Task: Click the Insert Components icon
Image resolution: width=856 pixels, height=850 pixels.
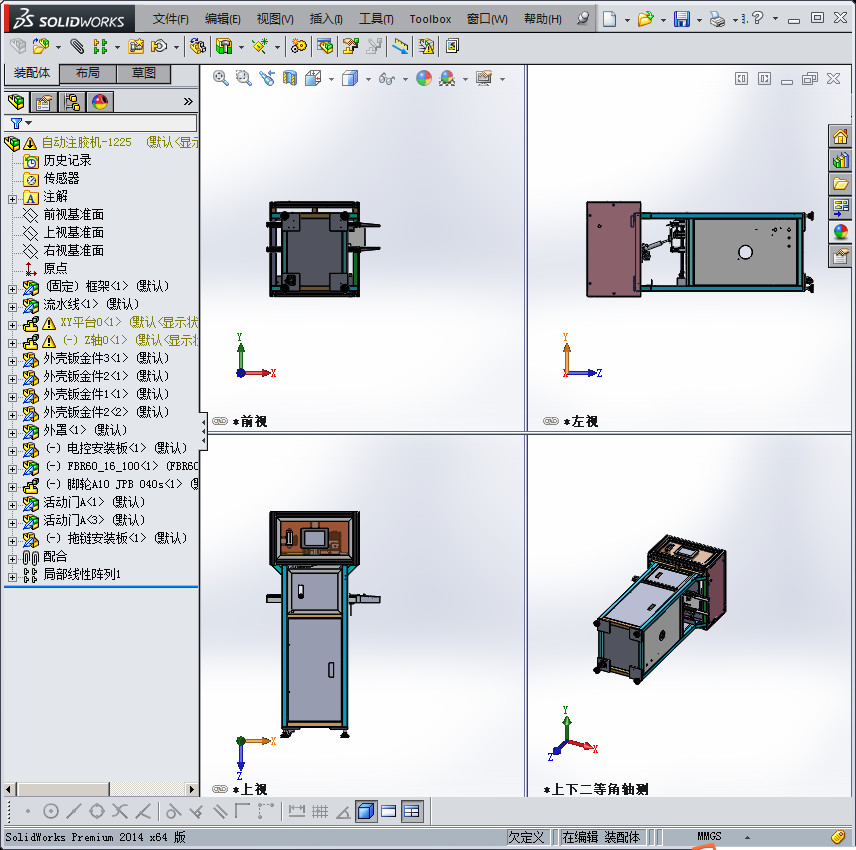Action: pos(41,46)
